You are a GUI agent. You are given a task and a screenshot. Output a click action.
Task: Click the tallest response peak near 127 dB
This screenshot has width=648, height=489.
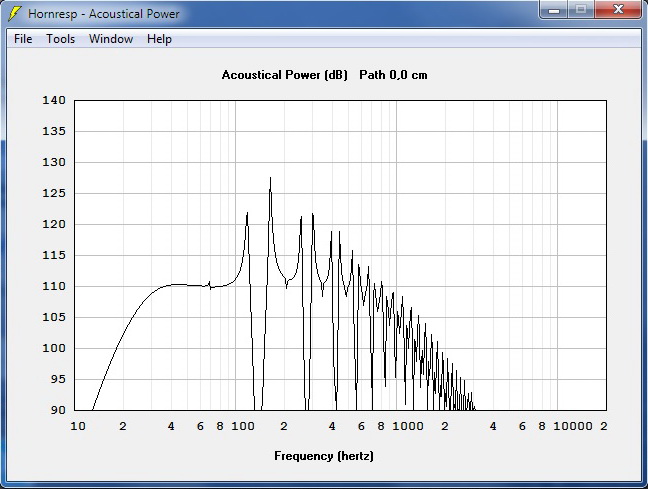coord(270,179)
